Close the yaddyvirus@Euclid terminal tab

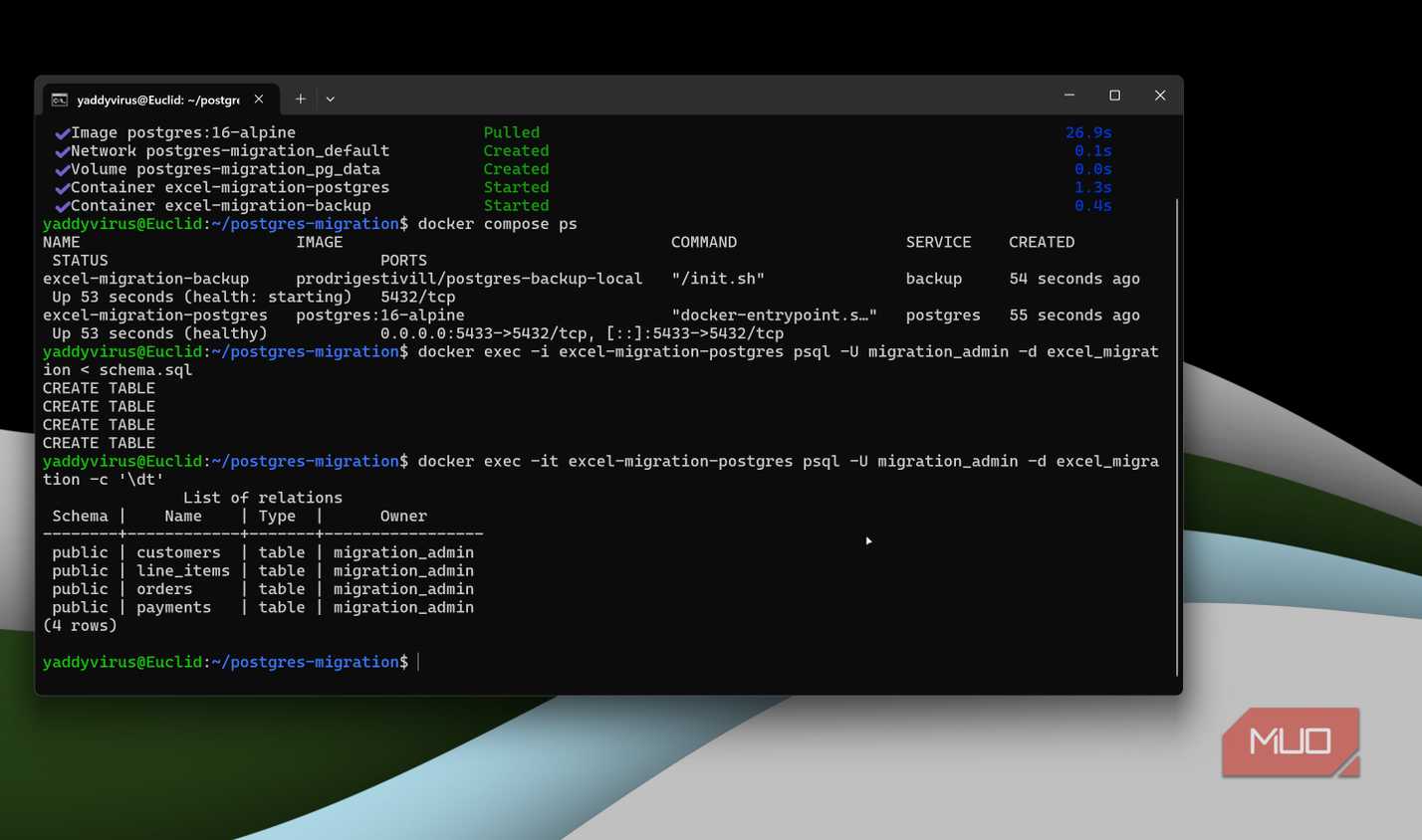tap(259, 100)
